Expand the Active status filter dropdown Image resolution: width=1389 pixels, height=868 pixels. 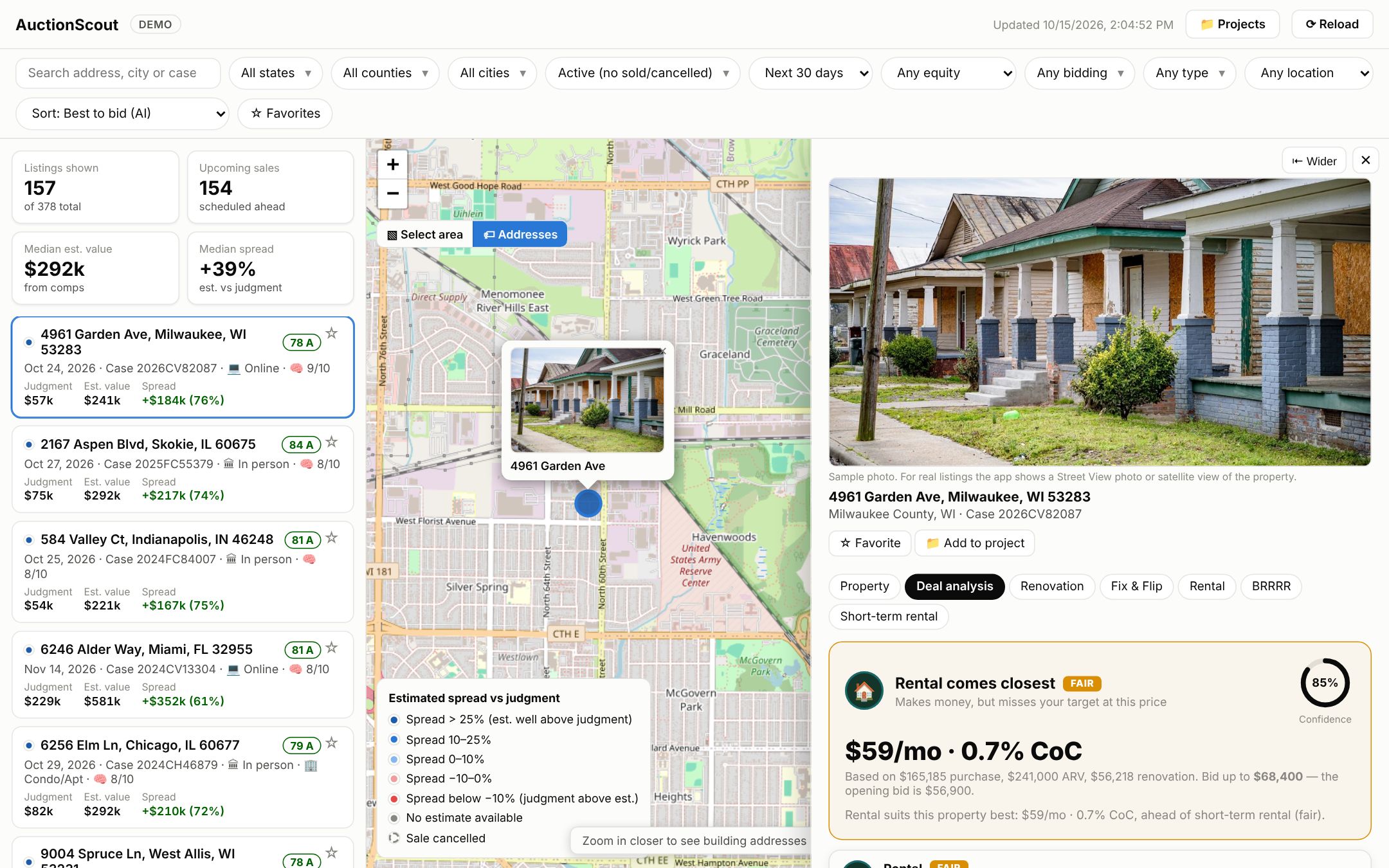(643, 73)
